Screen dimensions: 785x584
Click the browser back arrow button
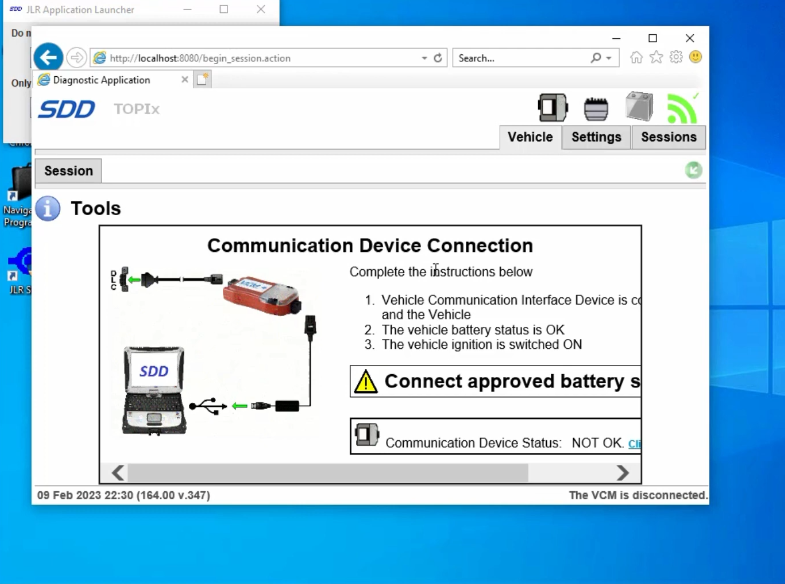coord(48,58)
